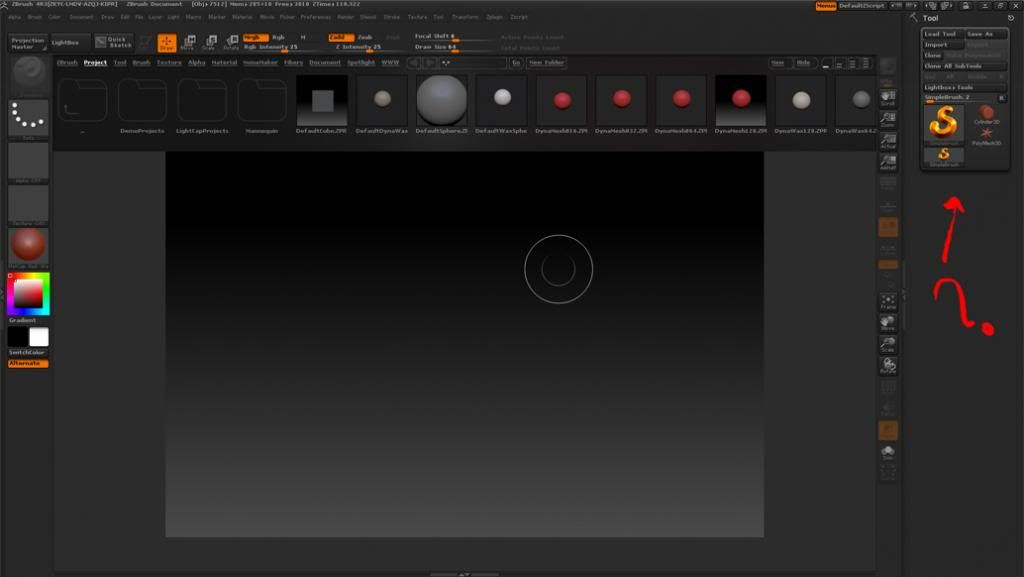
Task: Open the DefaultSphere project thumbnail
Action: [441, 100]
